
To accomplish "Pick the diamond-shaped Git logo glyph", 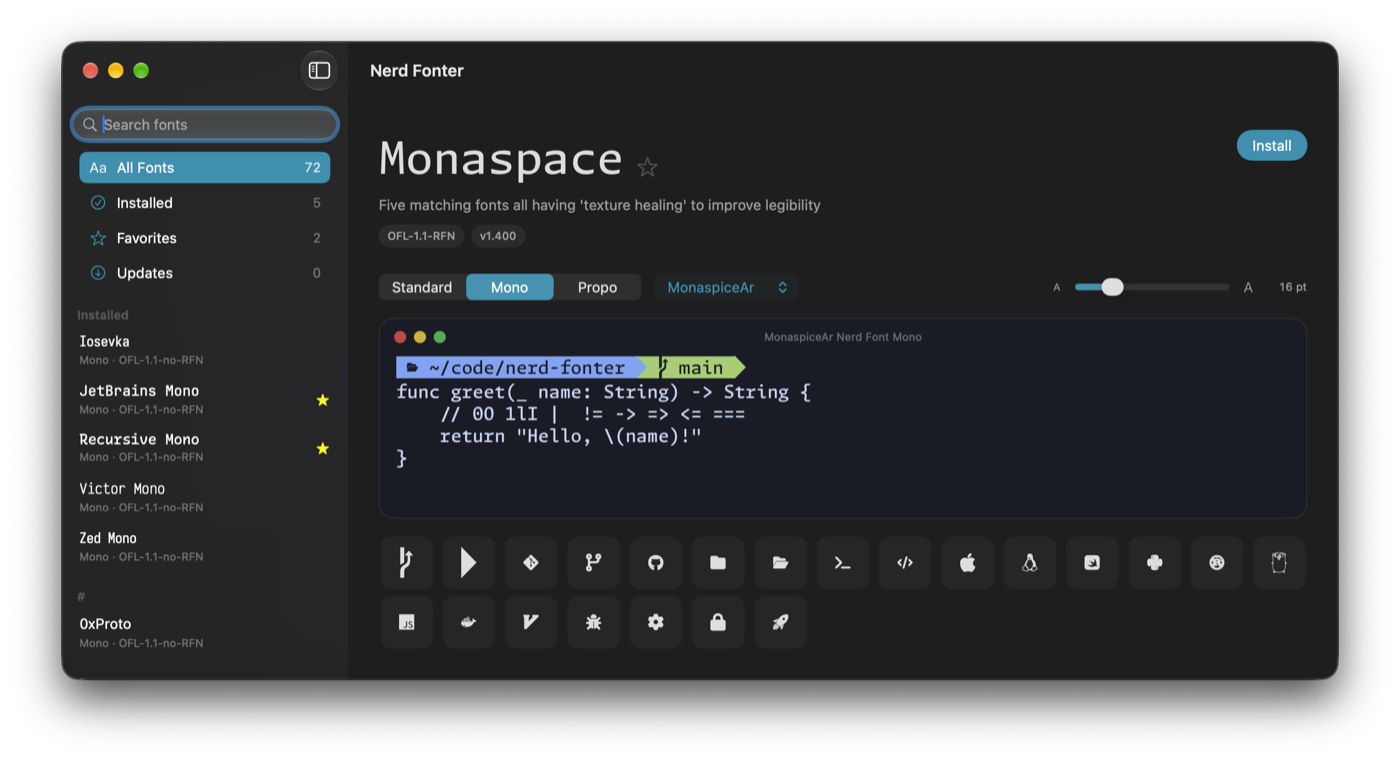I will coord(531,563).
